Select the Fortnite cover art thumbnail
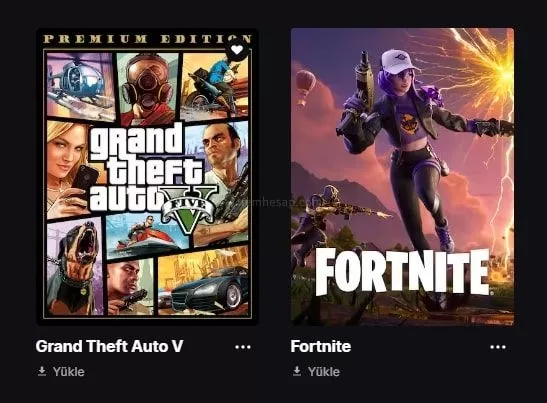This screenshot has width=547, height=403. click(x=402, y=177)
